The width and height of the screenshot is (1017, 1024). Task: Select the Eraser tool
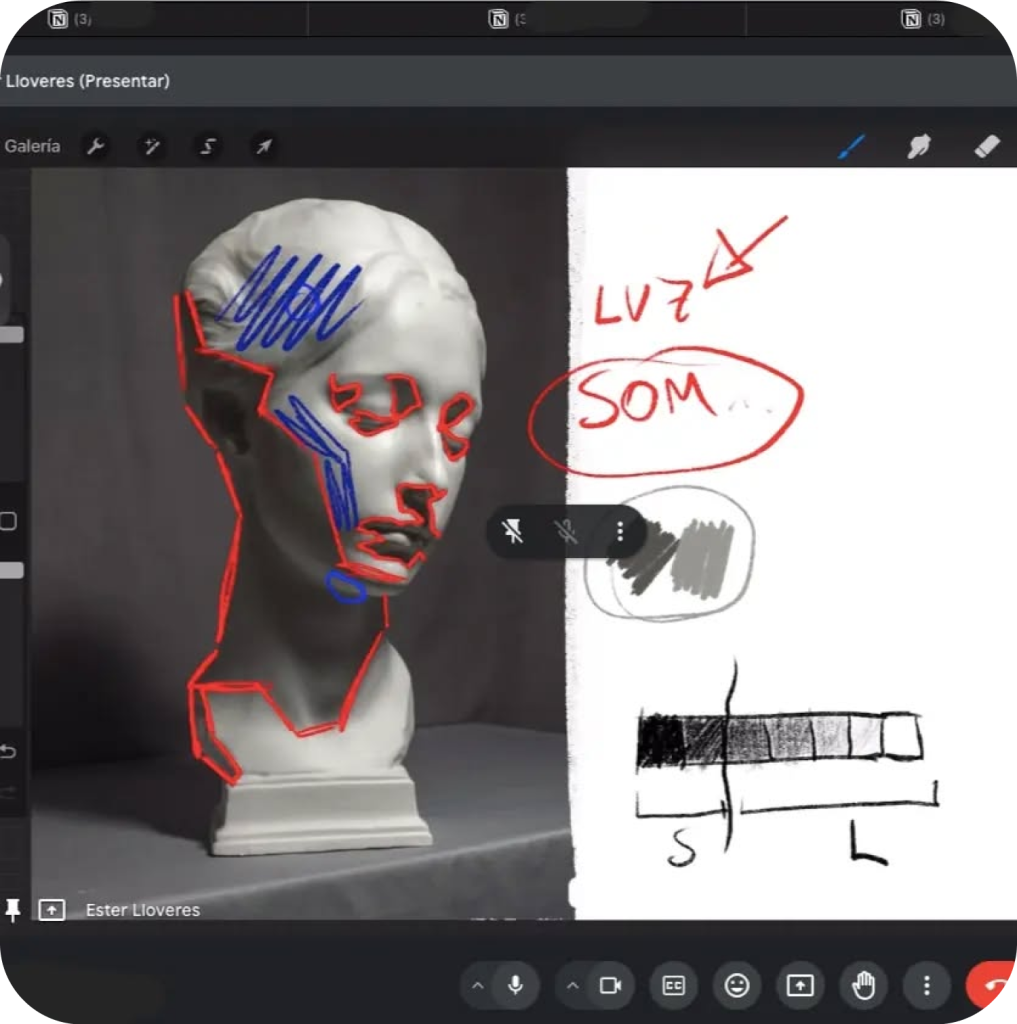[986, 147]
